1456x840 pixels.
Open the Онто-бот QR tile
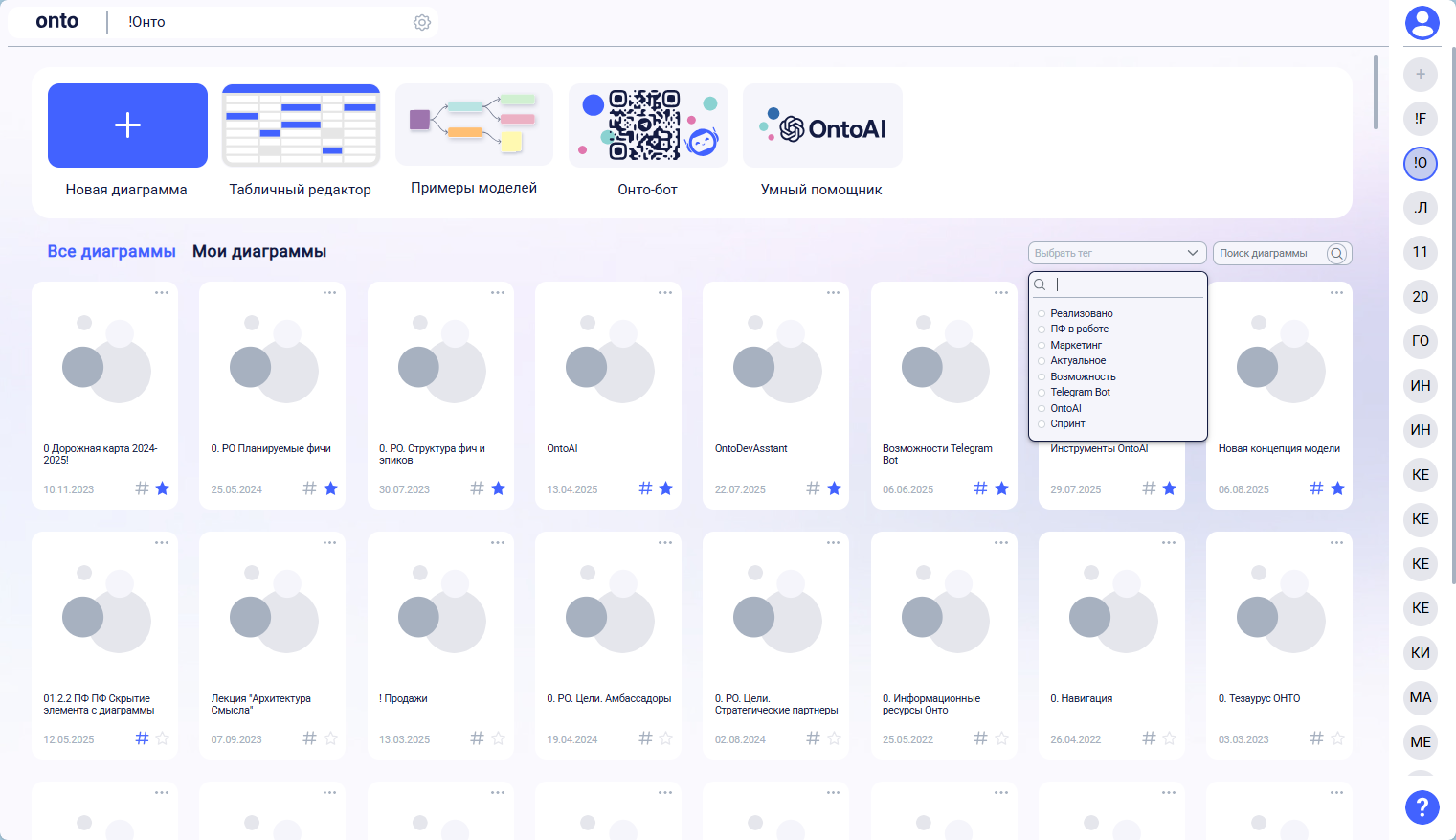[648, 125]
